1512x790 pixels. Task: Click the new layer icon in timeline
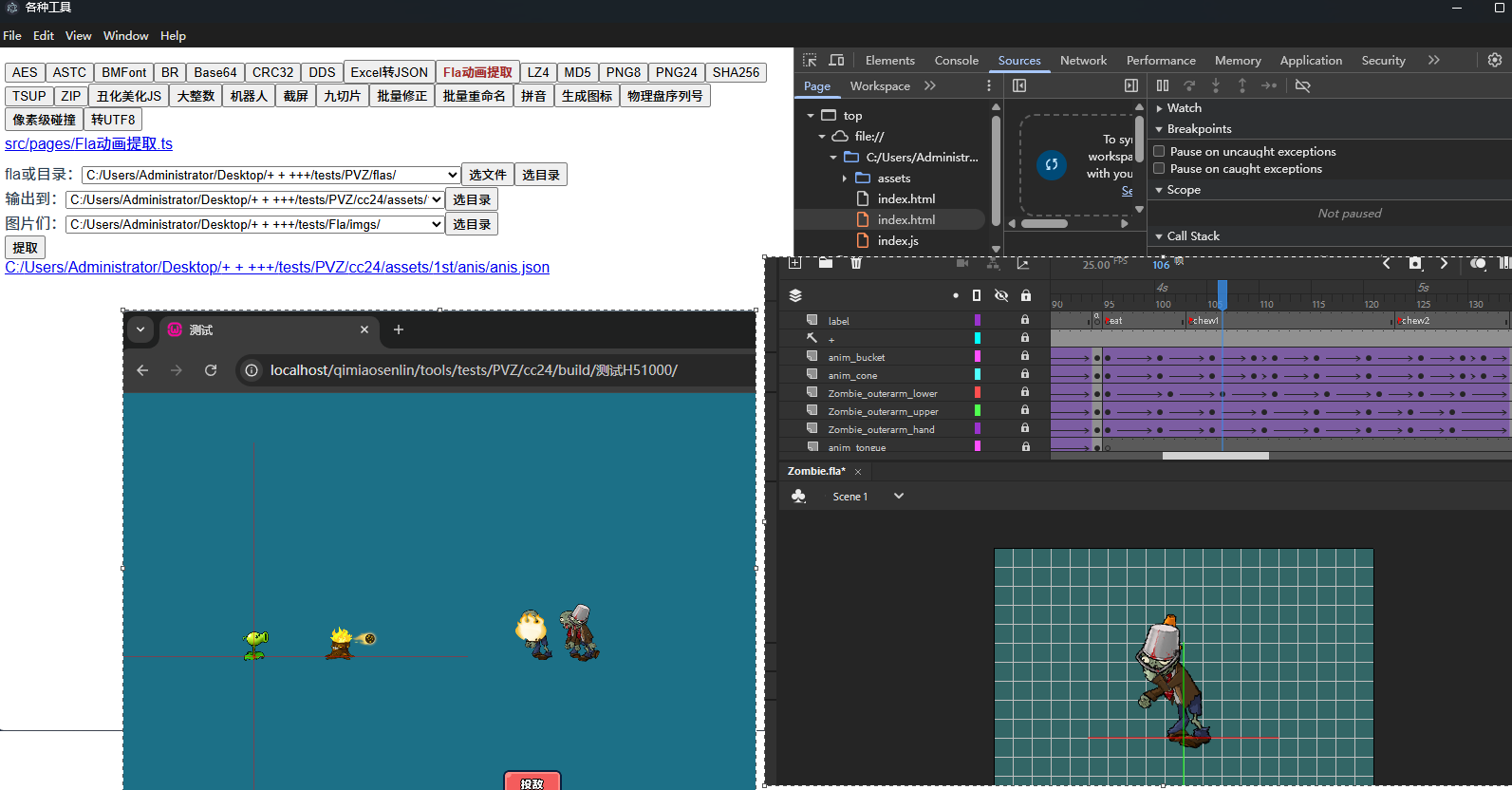795,263
